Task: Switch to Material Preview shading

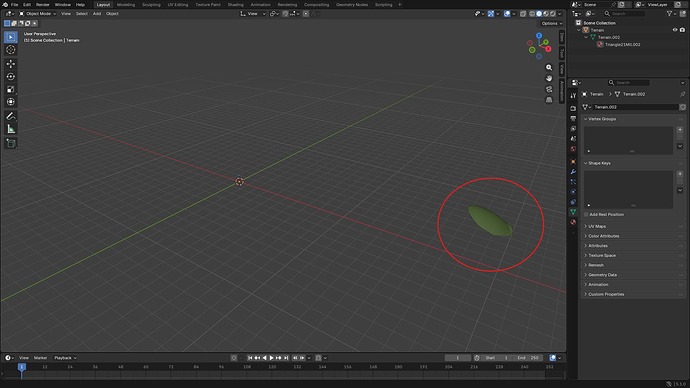Action: pyautogui.click(x=546, y=14)
